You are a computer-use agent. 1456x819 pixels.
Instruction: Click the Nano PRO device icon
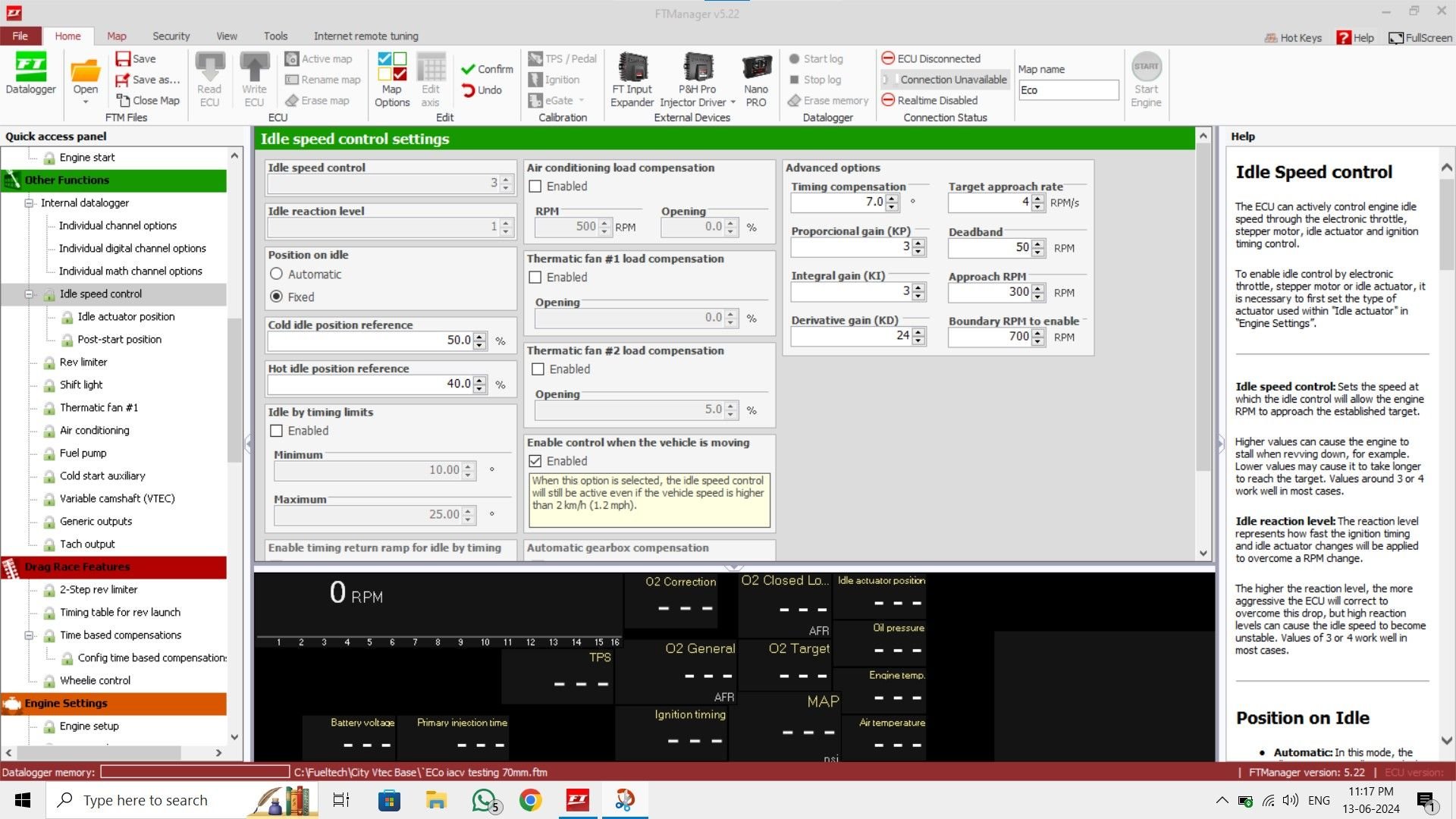click(x=756, y=68)
